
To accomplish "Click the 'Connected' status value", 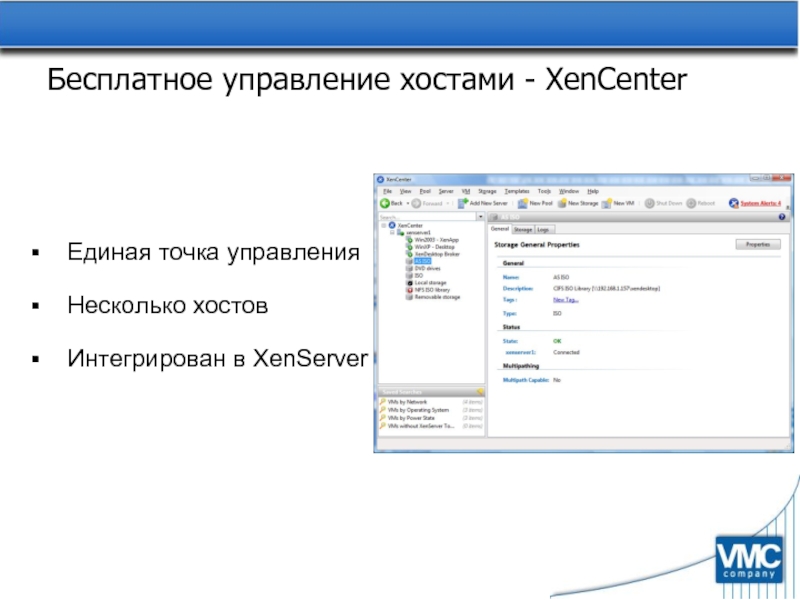I will click(x=566, y=353).
